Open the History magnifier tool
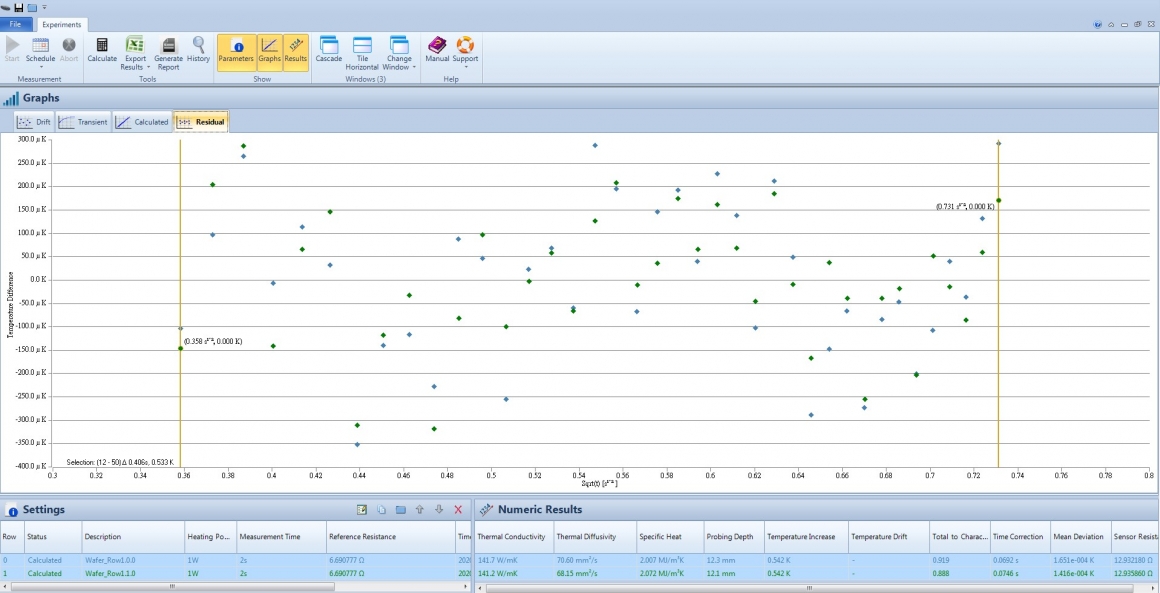The height and width of the screenshot is (593, 1160). [198, 50]
